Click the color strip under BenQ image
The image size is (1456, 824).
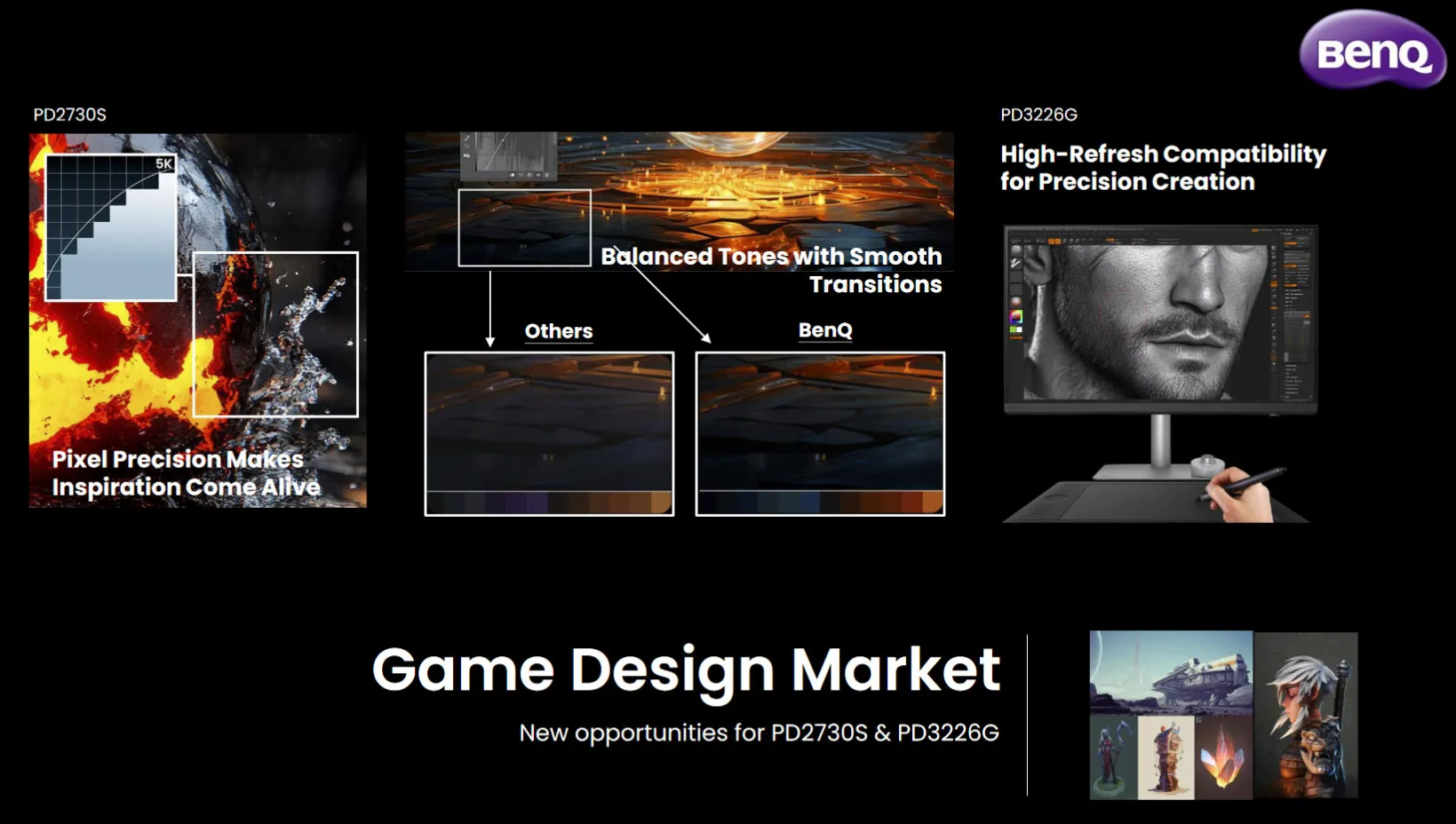pos(820,503)
